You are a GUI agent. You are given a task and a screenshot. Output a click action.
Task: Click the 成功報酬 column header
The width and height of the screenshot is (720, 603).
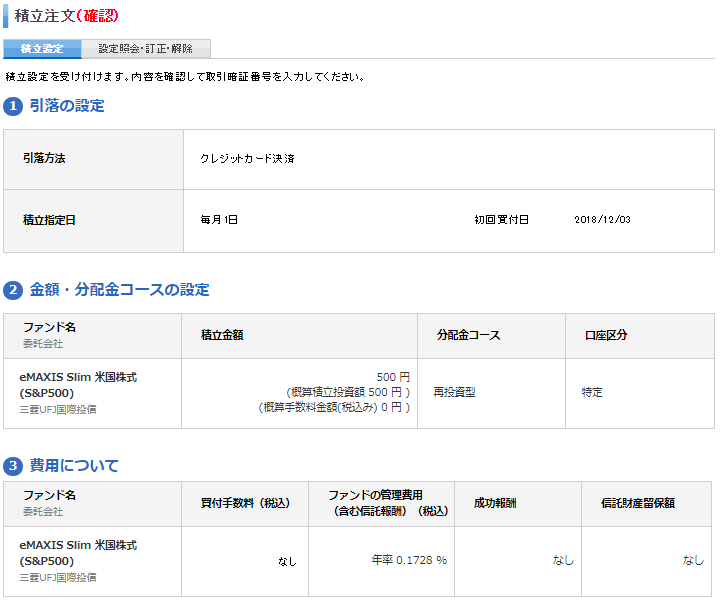tap(495, 503)
